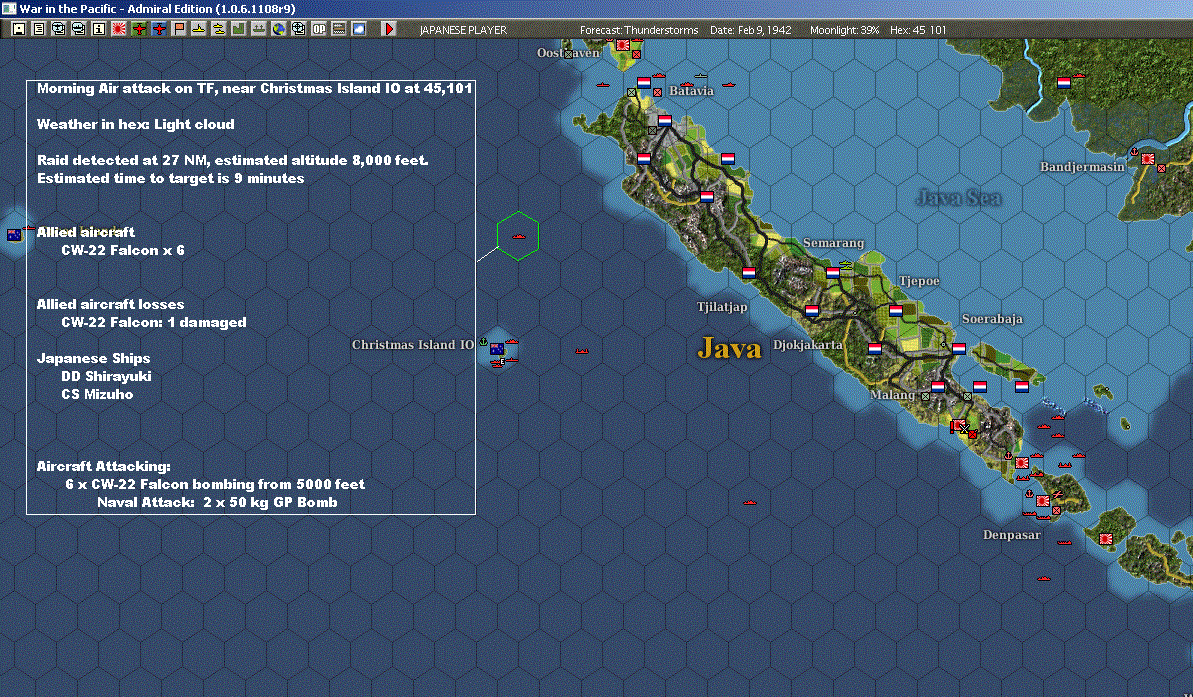Click the Malang label
The width and height of the screenshot is (1193, 697).
[x=892, y=395]
